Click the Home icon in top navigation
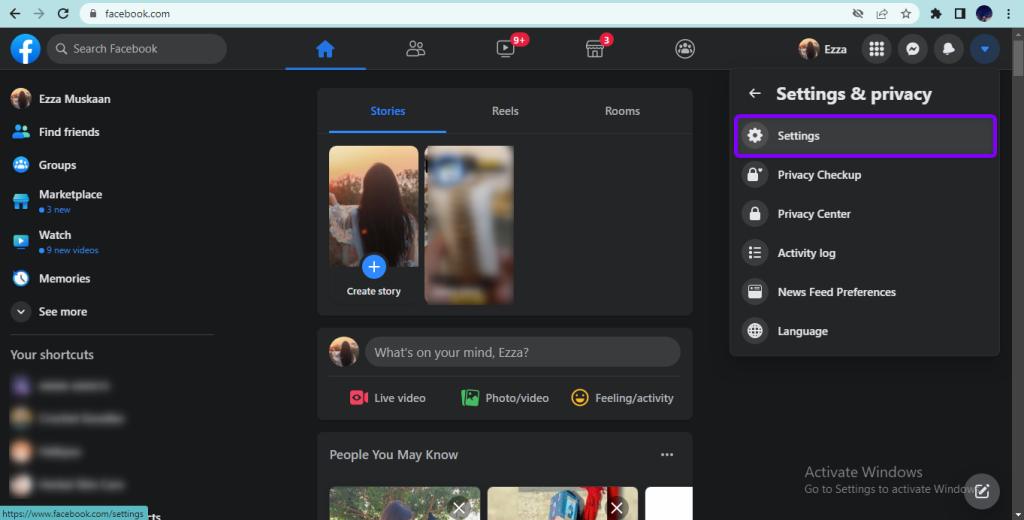The width and height of the screenshot is (1024, 520). [x=325, y=48]
